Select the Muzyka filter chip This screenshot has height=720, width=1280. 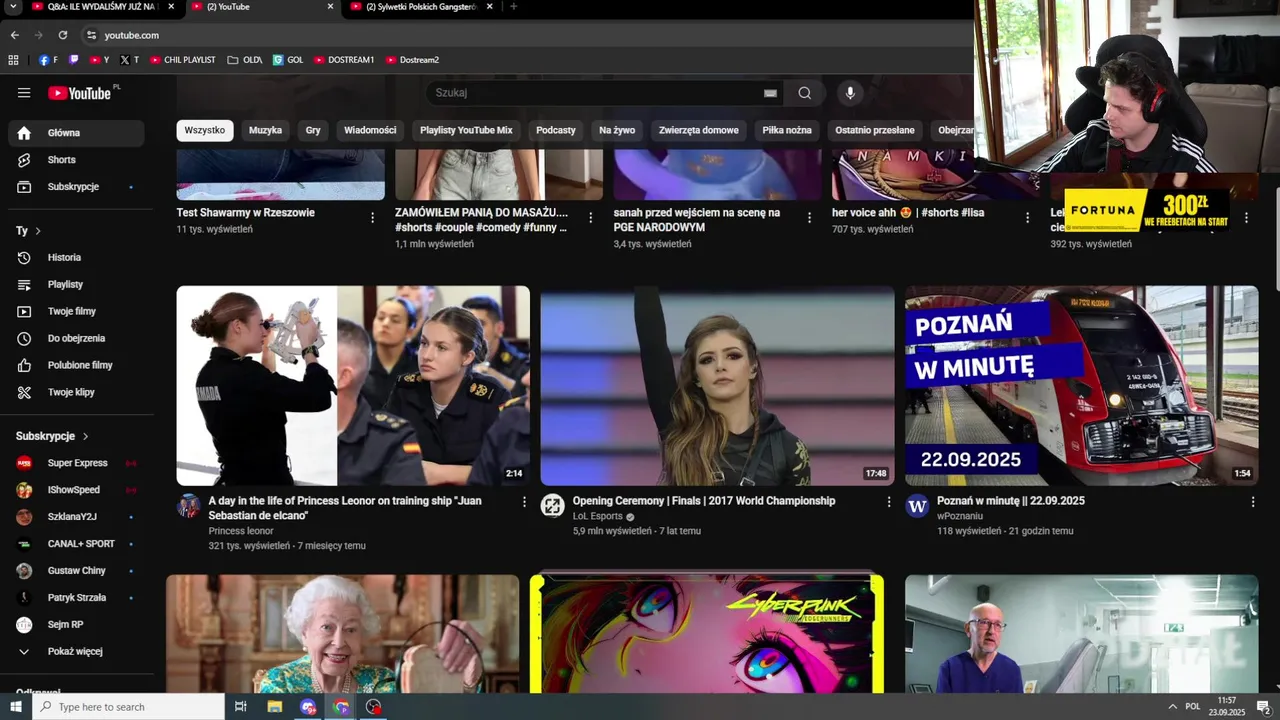coord(265,130)
